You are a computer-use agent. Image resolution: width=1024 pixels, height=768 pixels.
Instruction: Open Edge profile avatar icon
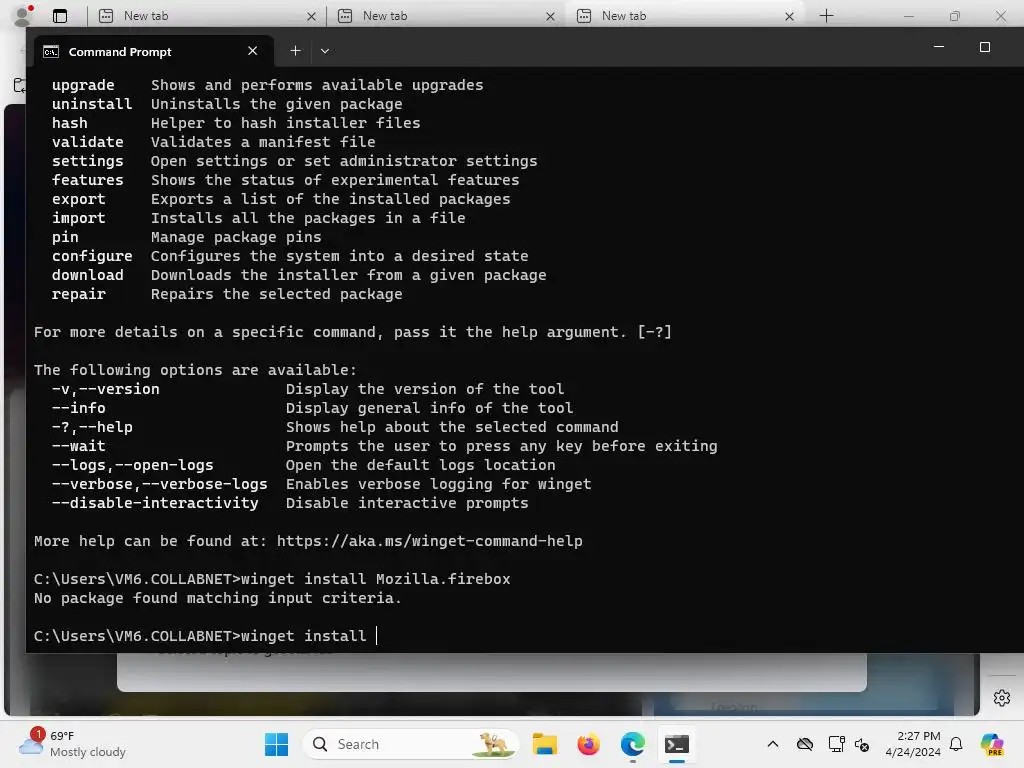(x=23, y=16)
